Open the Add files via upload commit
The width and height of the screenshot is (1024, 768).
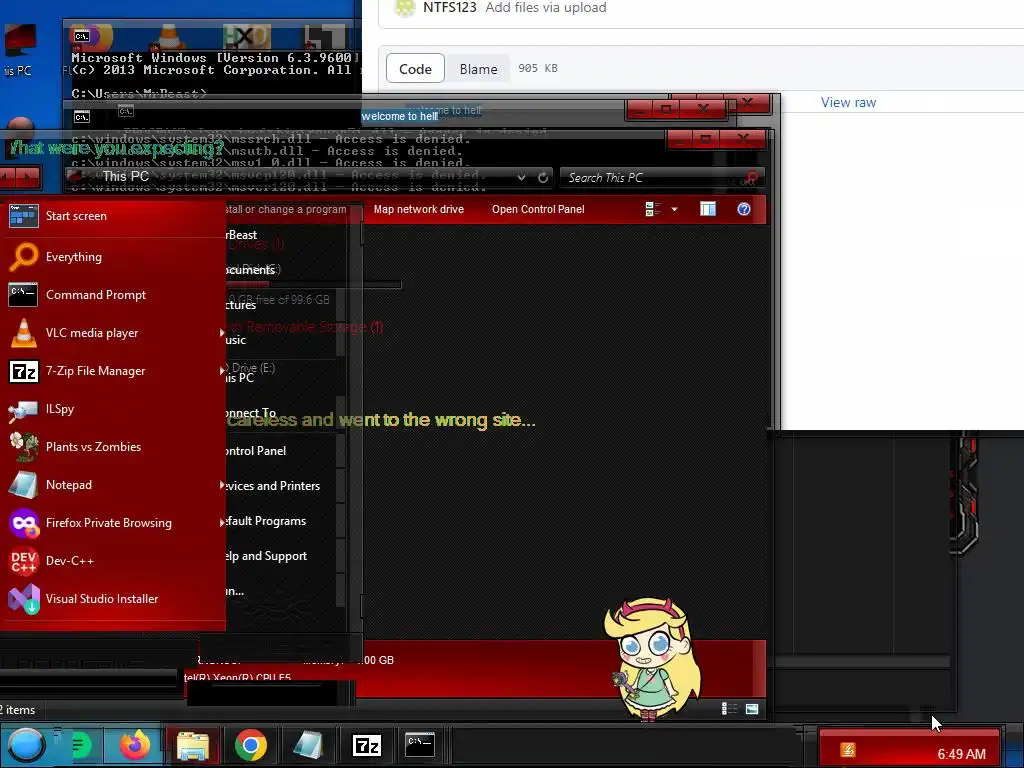(x=546, y=7)
